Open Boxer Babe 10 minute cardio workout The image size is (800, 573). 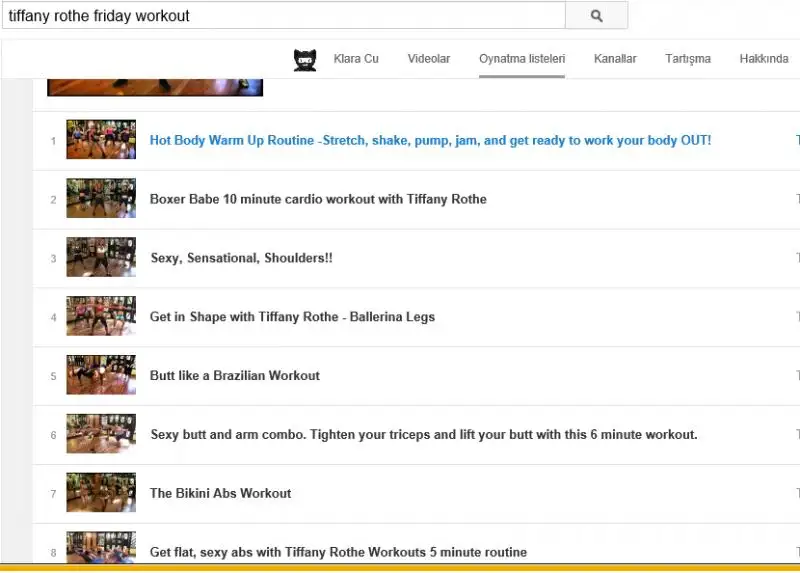click(318, 199)
